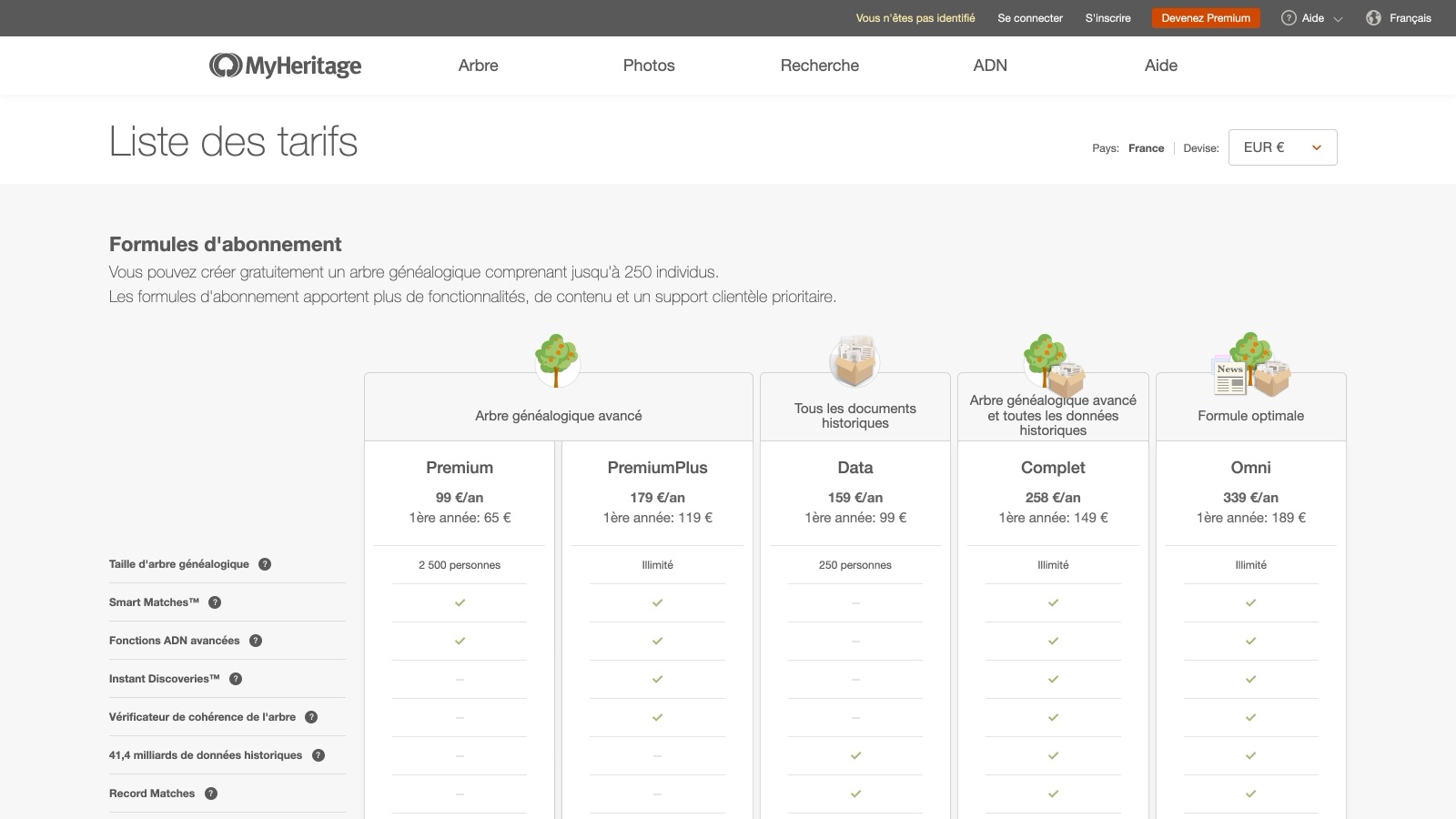This screenshot has height=819, width=1456.
Task: Click the 1ère année: 65 € text
Action: point(460,518)
